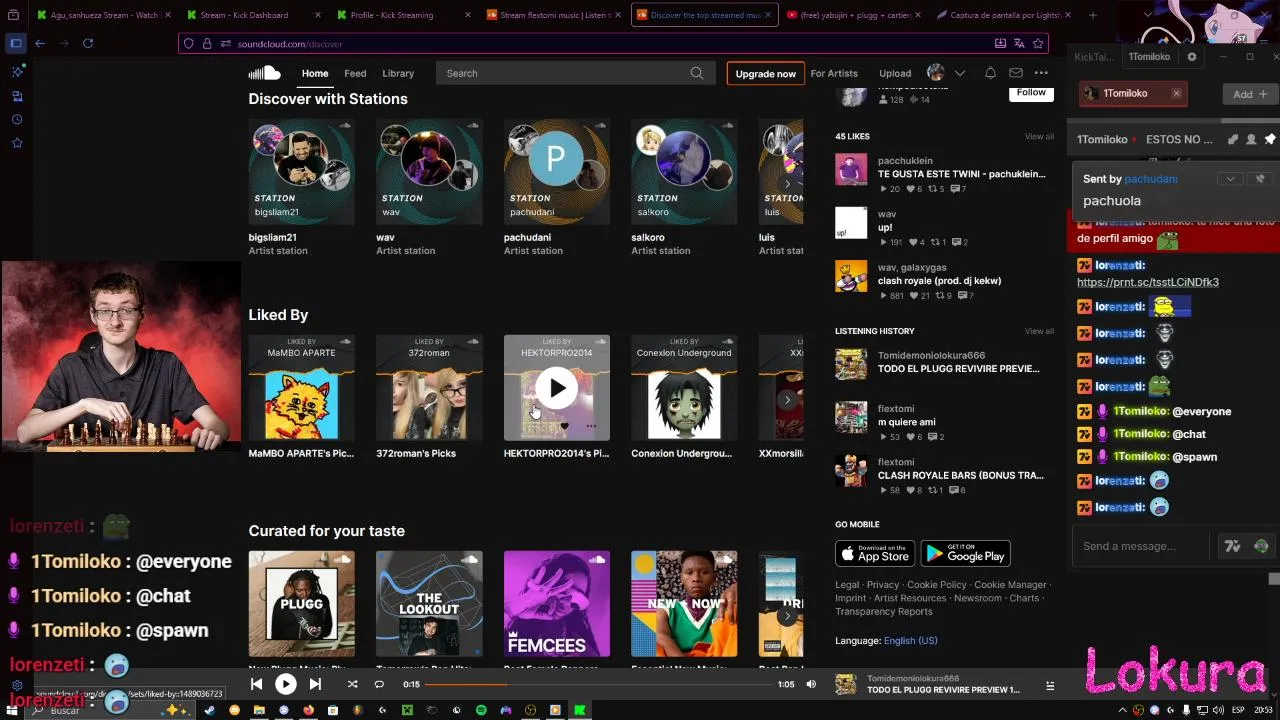The image size is (1280, 720).
Task: Open Conexion Underground picks
Action: (x=684, y=388)
